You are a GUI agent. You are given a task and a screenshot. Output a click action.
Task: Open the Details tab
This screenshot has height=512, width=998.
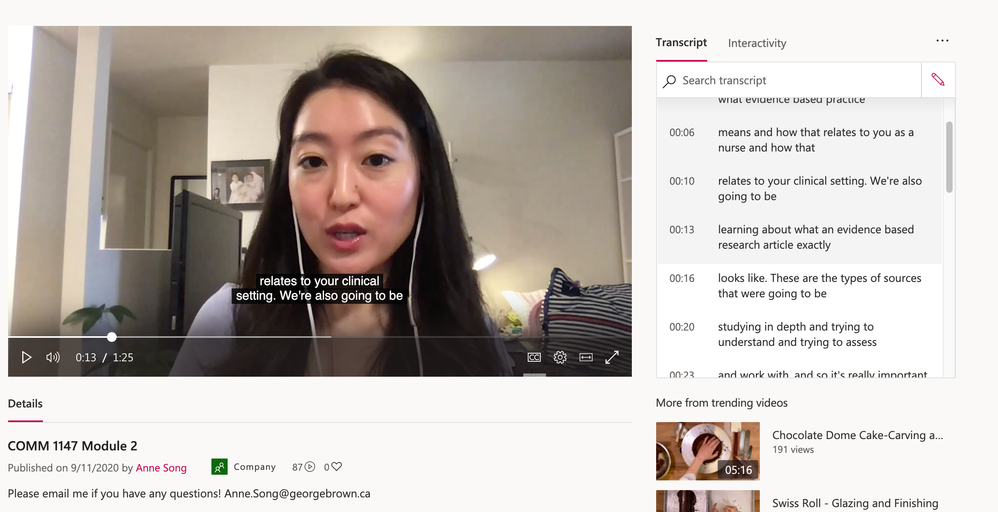(25, 404)
